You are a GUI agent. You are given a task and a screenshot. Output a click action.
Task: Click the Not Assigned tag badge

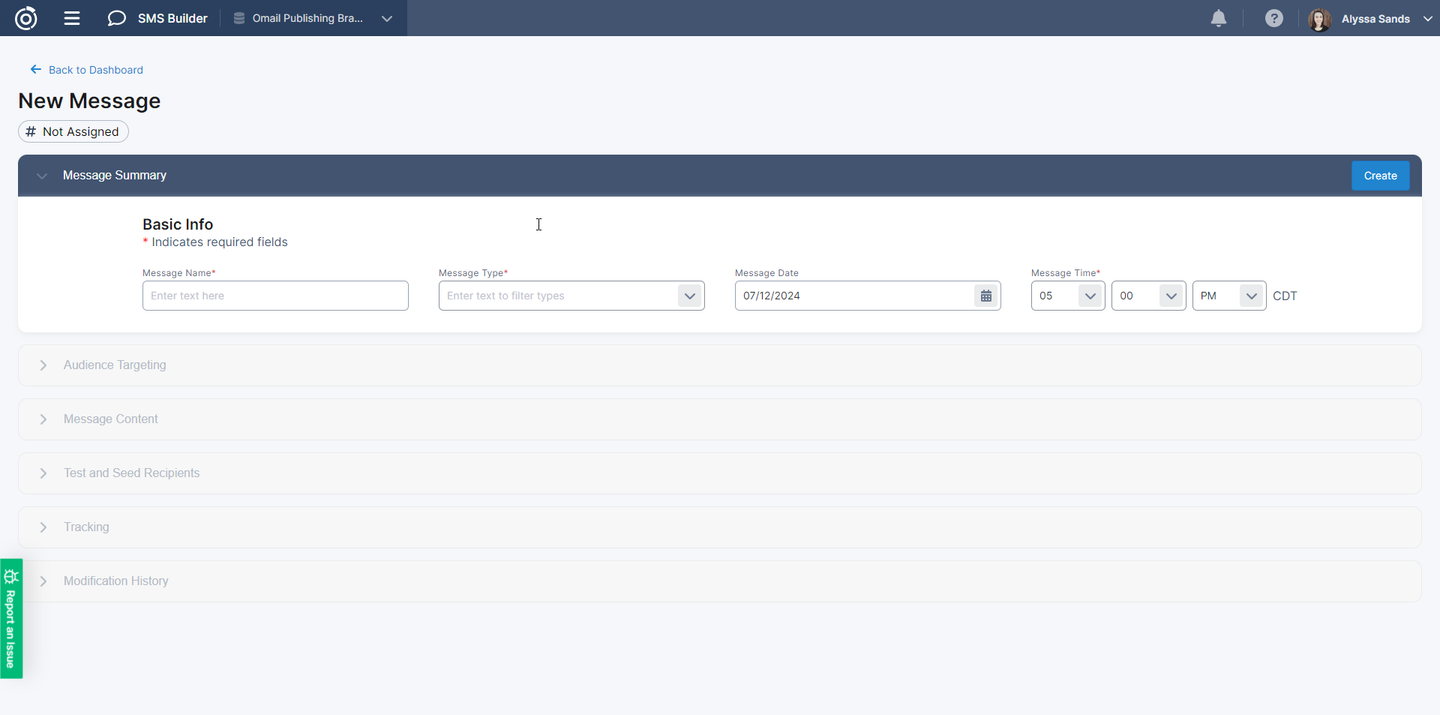click(x=73, y=132)
